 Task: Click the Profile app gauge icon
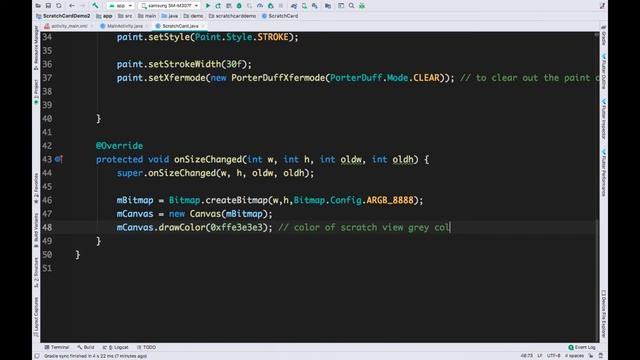260,6
